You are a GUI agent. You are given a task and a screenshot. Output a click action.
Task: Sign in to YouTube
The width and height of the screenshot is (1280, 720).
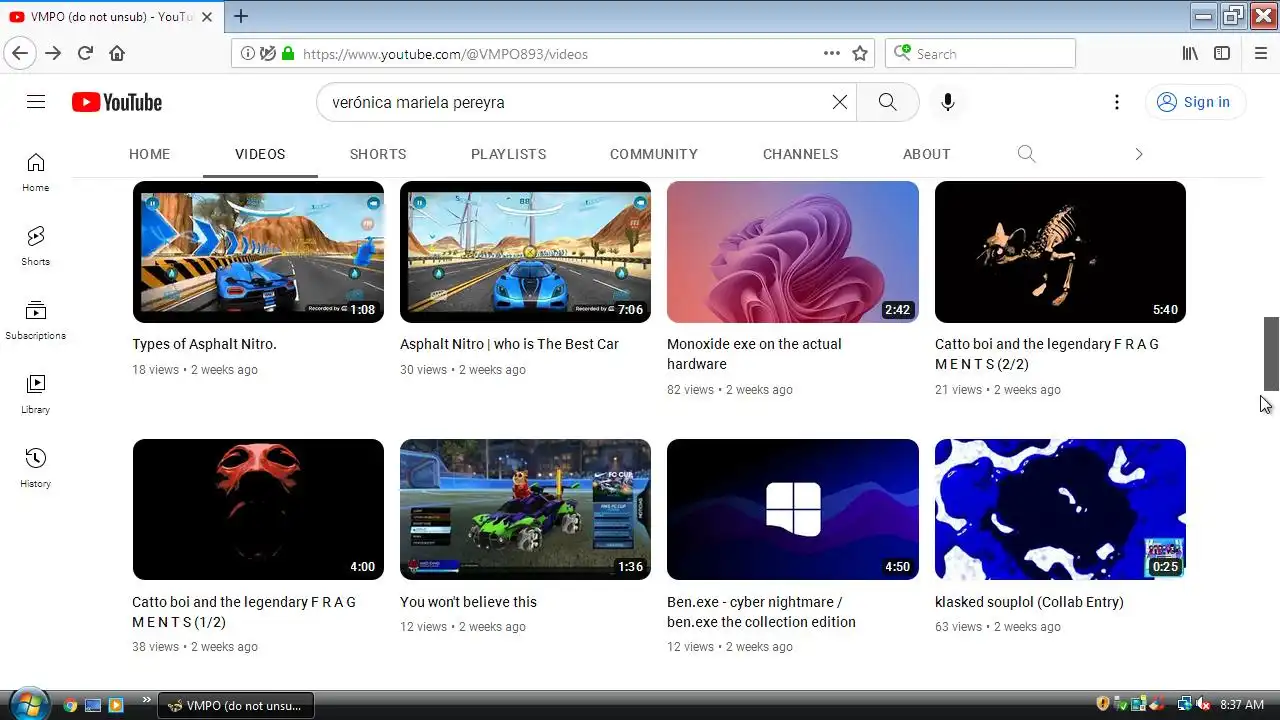pyautogui.click(x=1194, y=102)
